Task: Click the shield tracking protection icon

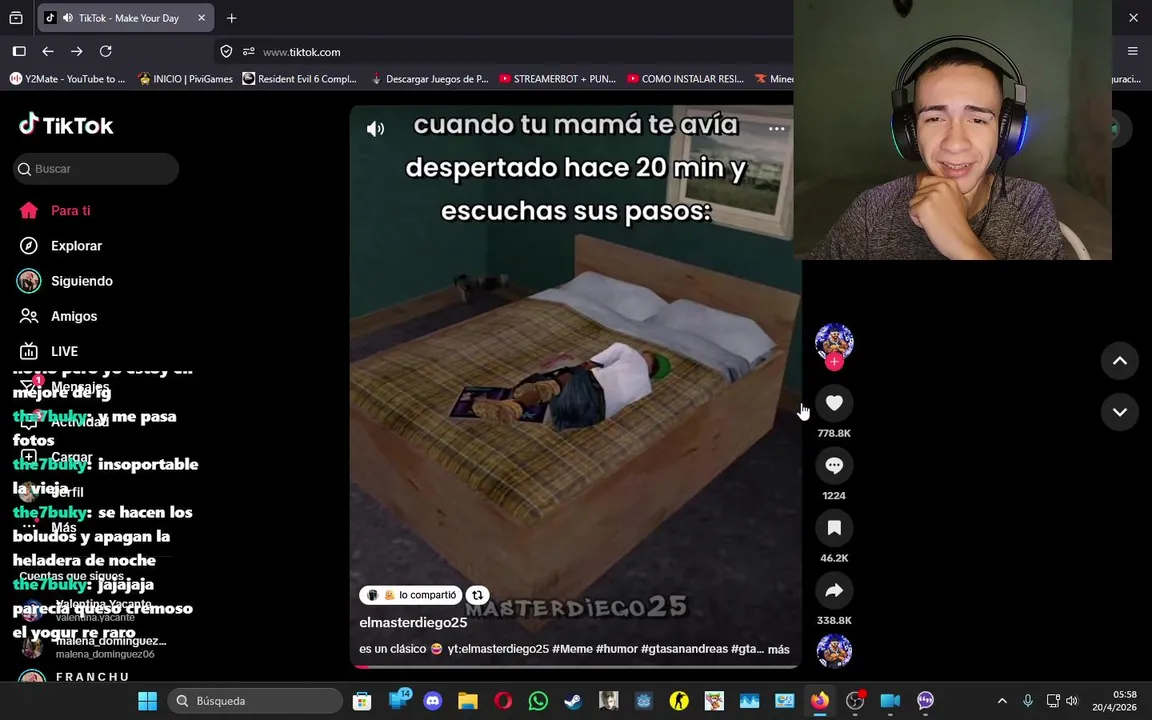Action: tap(226, 51)
